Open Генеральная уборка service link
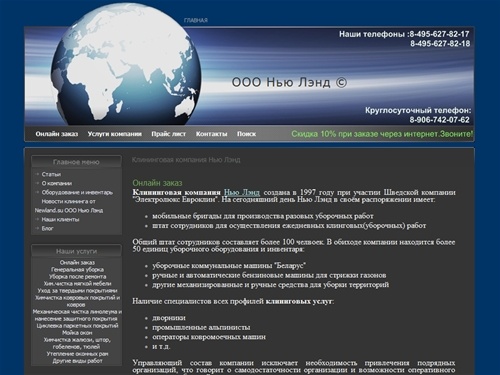This screenshot has height=375, width=500. pos(77,270)
